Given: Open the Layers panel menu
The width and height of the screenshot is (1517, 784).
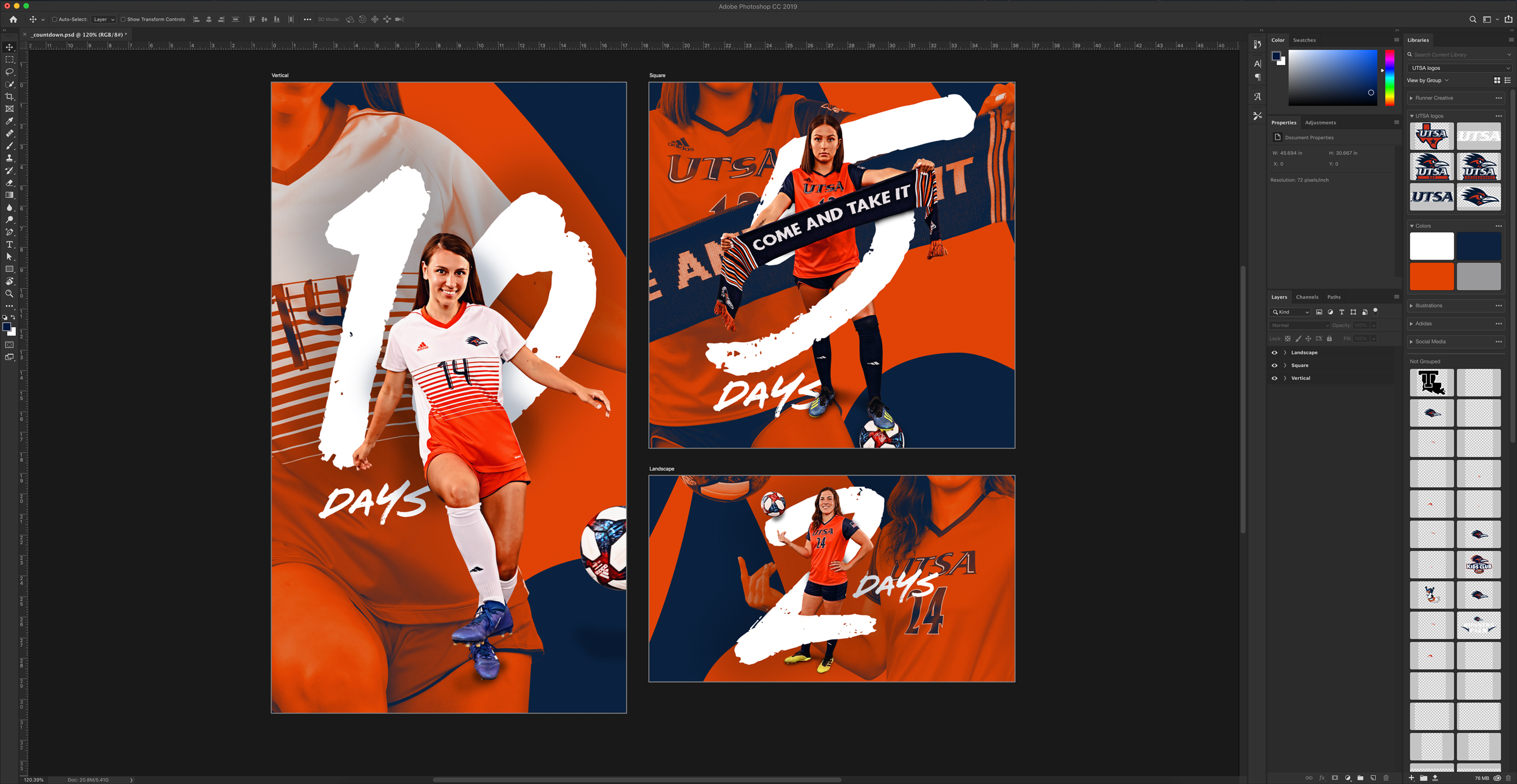Looking at the screenshot, I should (1396, 297).
